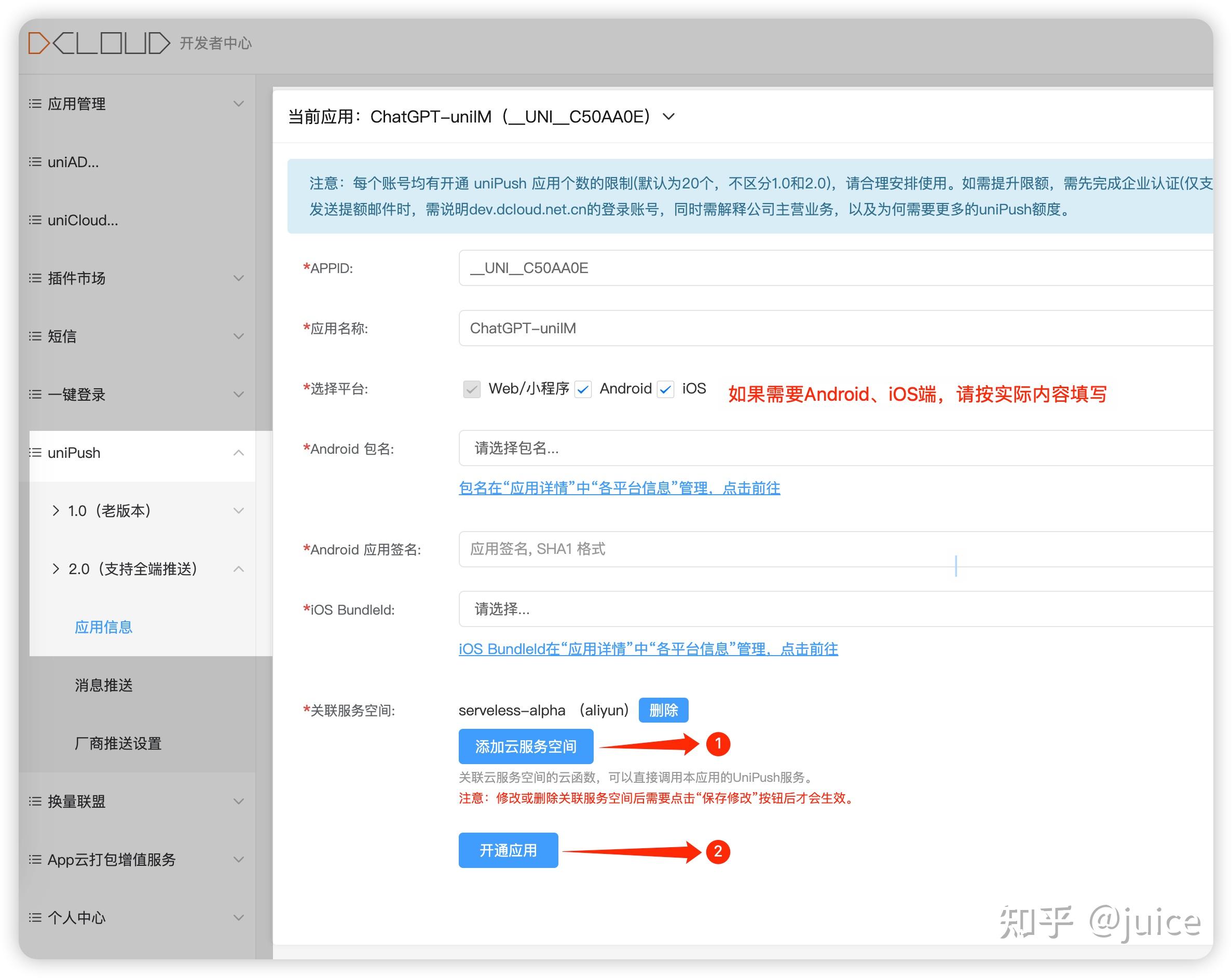
Task: Click the 开发者中心 header text
Action: pos(215,44)
